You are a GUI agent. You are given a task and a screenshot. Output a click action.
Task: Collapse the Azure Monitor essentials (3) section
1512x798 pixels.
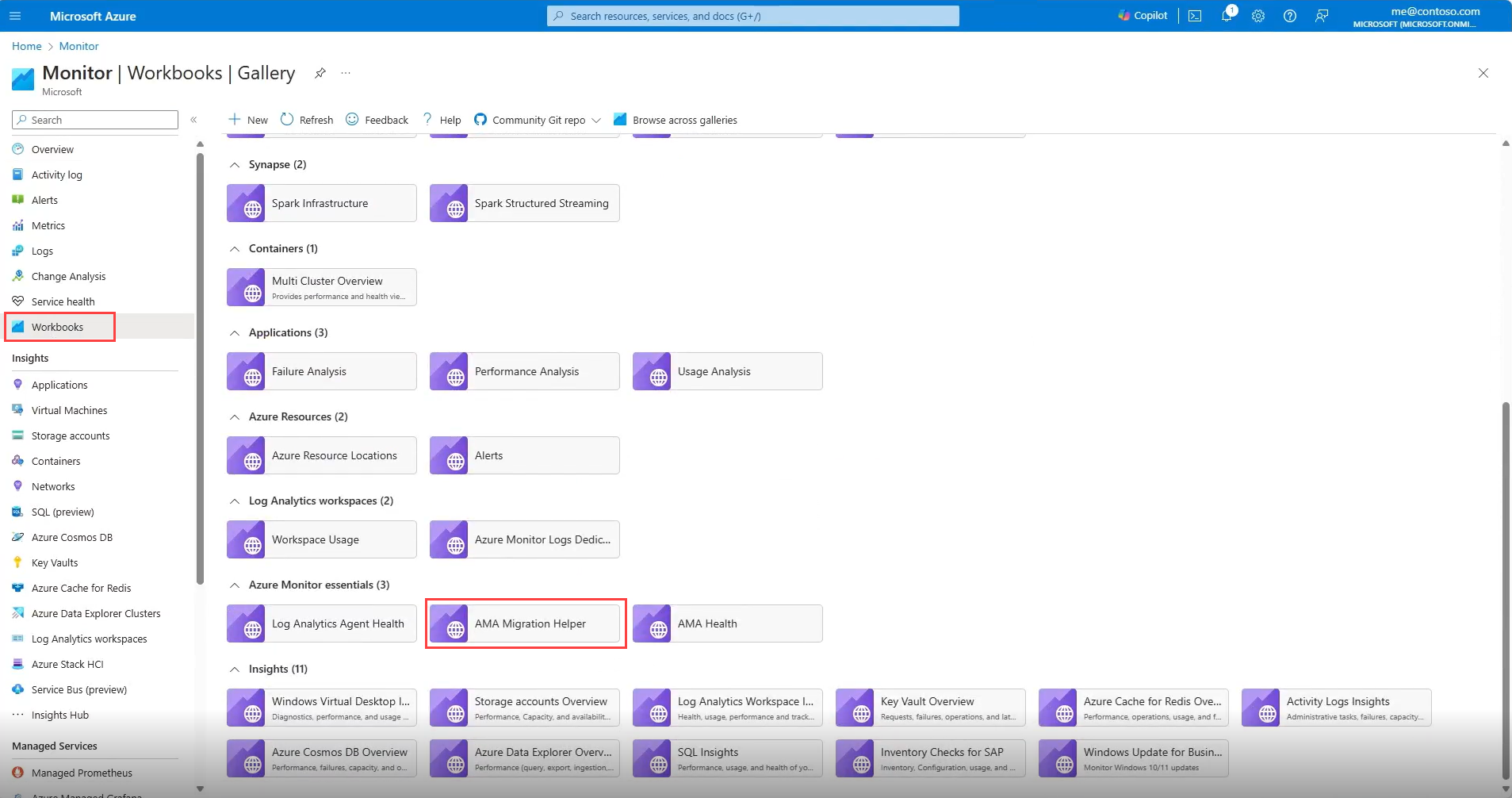pos(234,585)
